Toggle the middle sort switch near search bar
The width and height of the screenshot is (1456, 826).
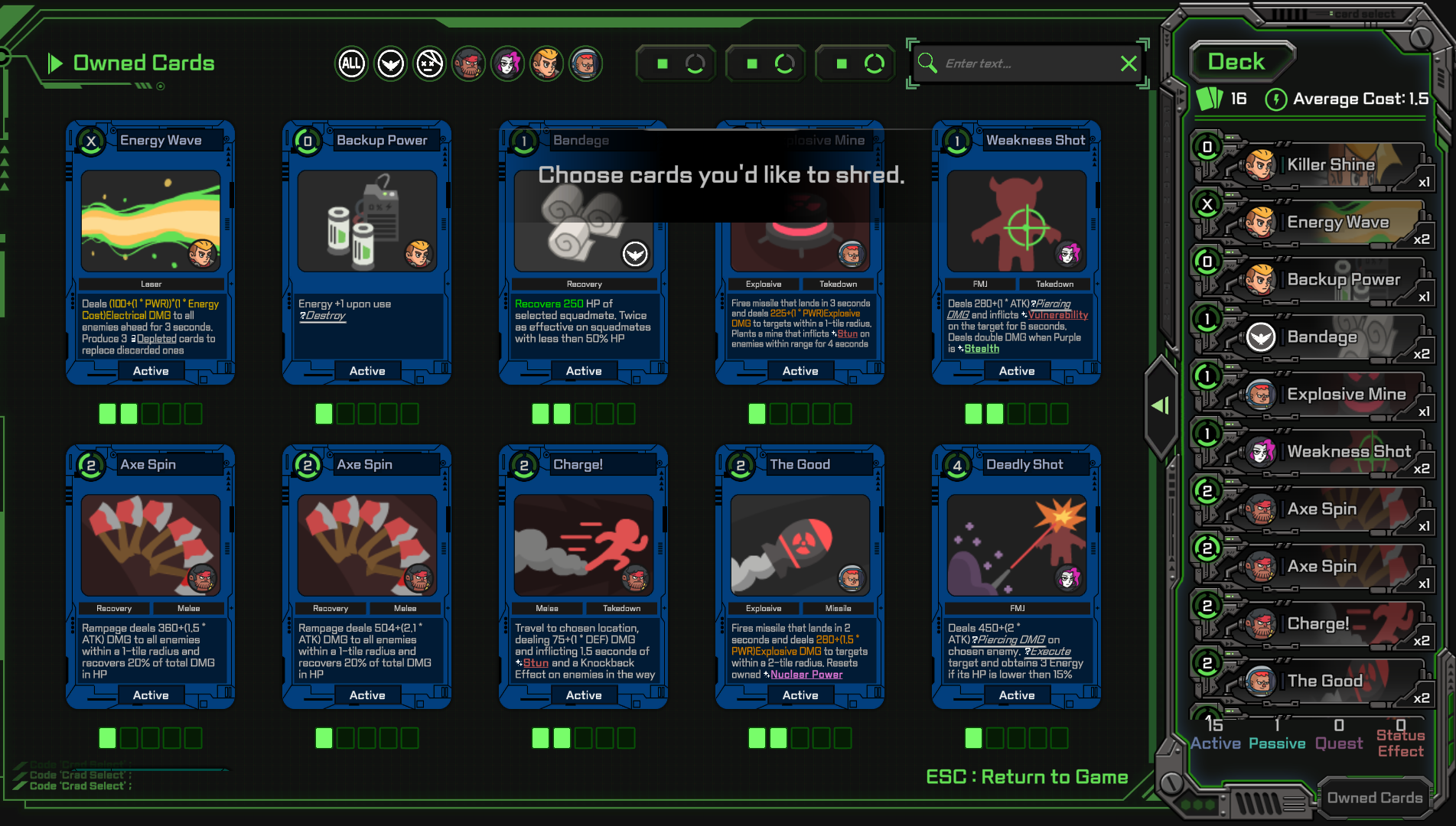tap(765, 63)
